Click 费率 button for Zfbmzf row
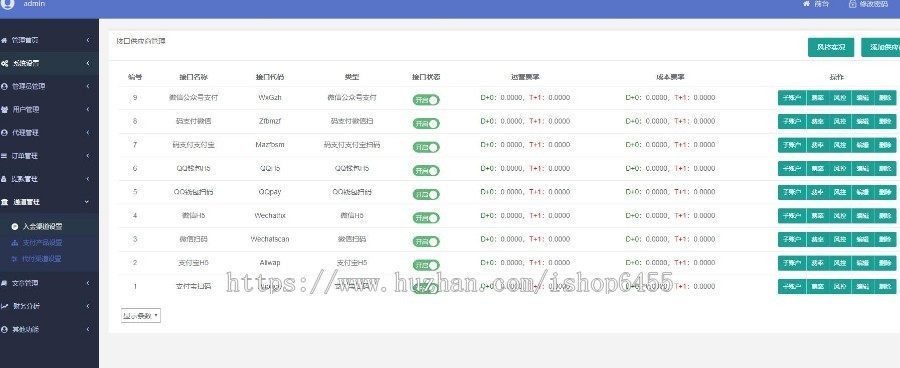The width and height of the screenshot is (900, 368). (x=817, y=121)
